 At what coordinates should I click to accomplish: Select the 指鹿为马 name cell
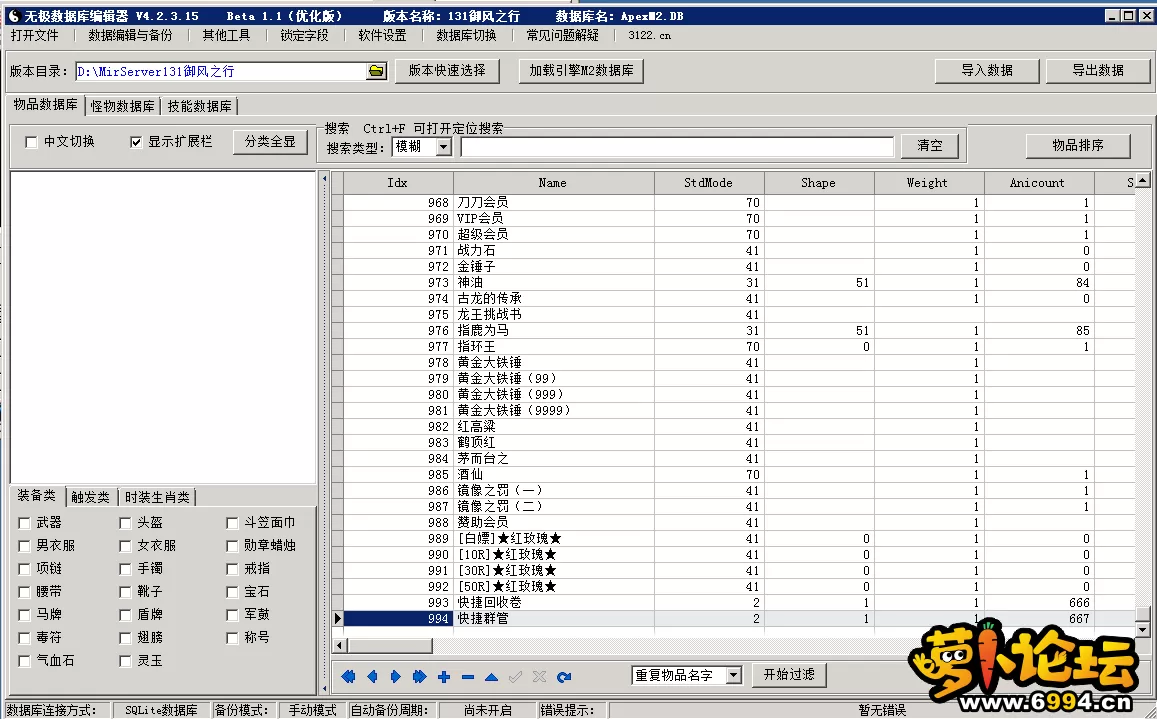point(553,331)
